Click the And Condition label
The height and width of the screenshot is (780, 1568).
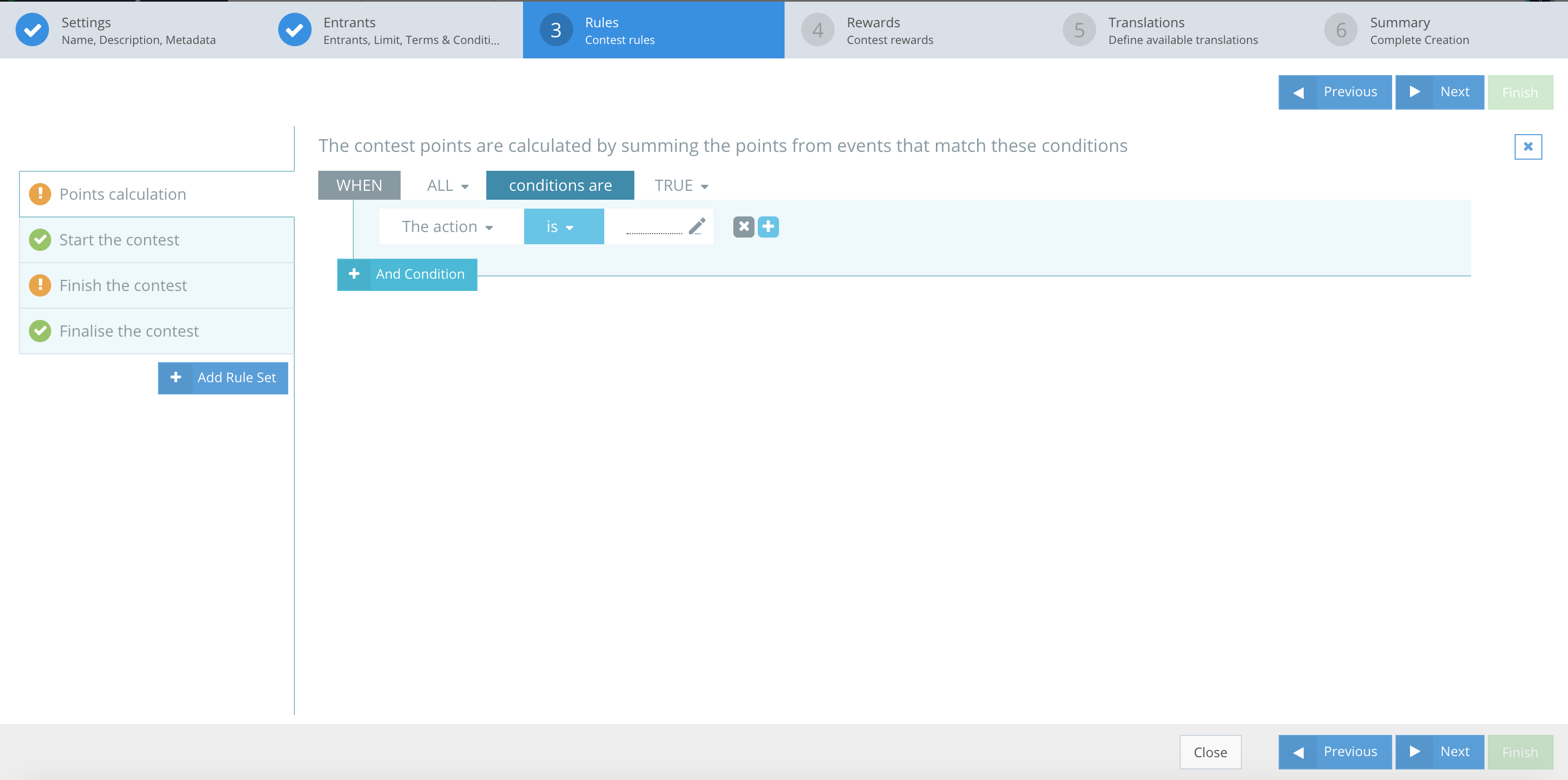pyautogui.click(x=420, y=274)
